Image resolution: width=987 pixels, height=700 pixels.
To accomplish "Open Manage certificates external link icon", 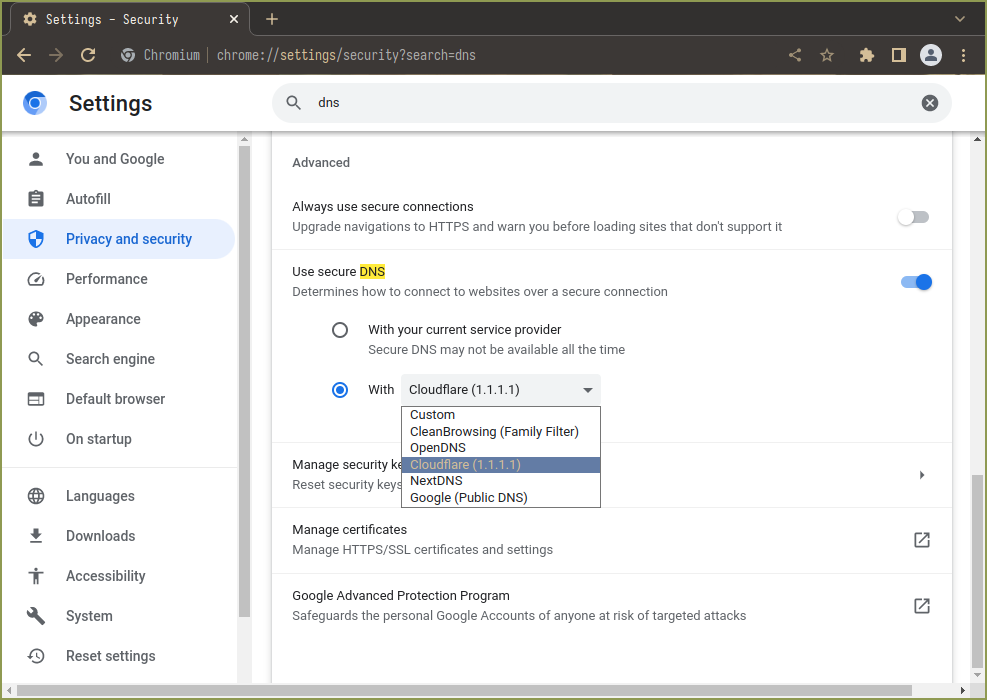I will [x=922, y=540].
